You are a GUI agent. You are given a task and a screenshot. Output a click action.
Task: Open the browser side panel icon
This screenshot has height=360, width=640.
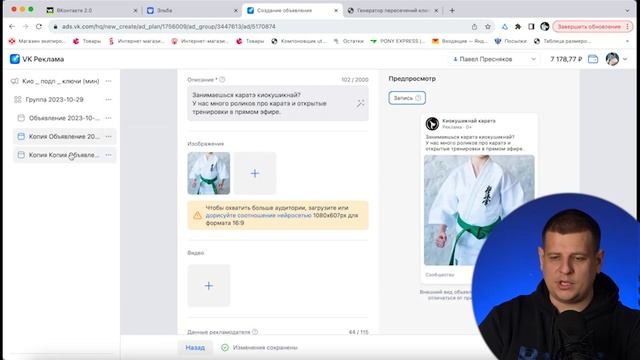(x=531, y=27)
